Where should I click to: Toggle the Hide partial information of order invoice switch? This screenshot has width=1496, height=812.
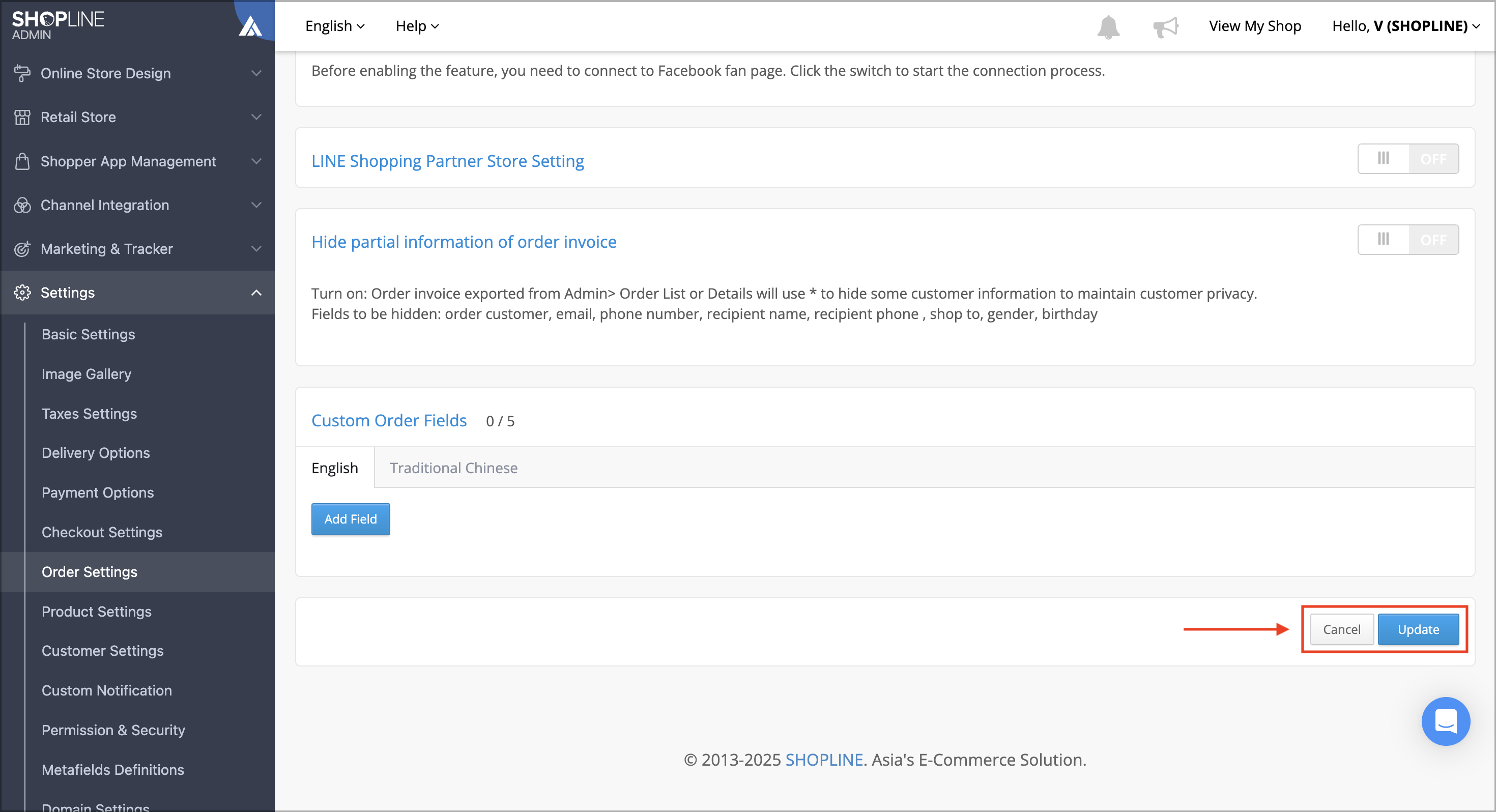1408,239
